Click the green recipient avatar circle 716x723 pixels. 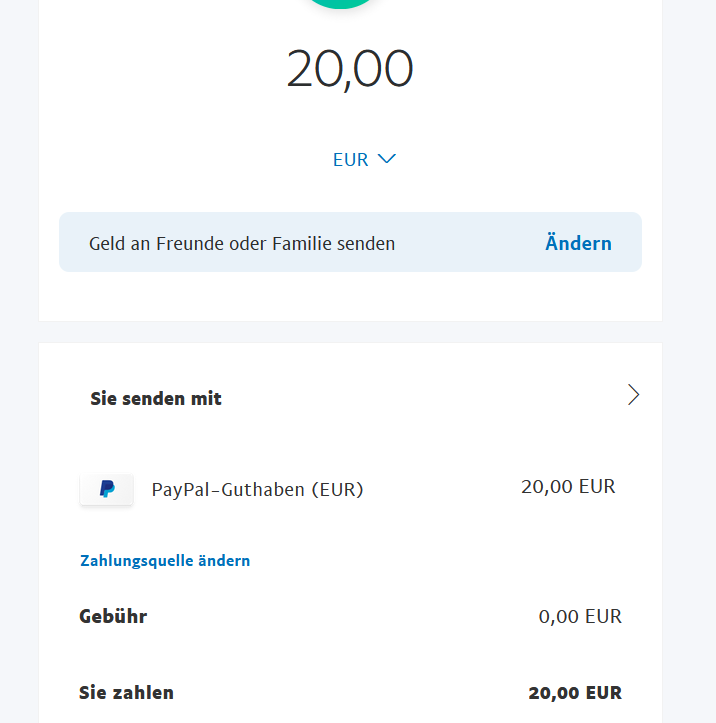pyautogui.click(x=341, y=3)
